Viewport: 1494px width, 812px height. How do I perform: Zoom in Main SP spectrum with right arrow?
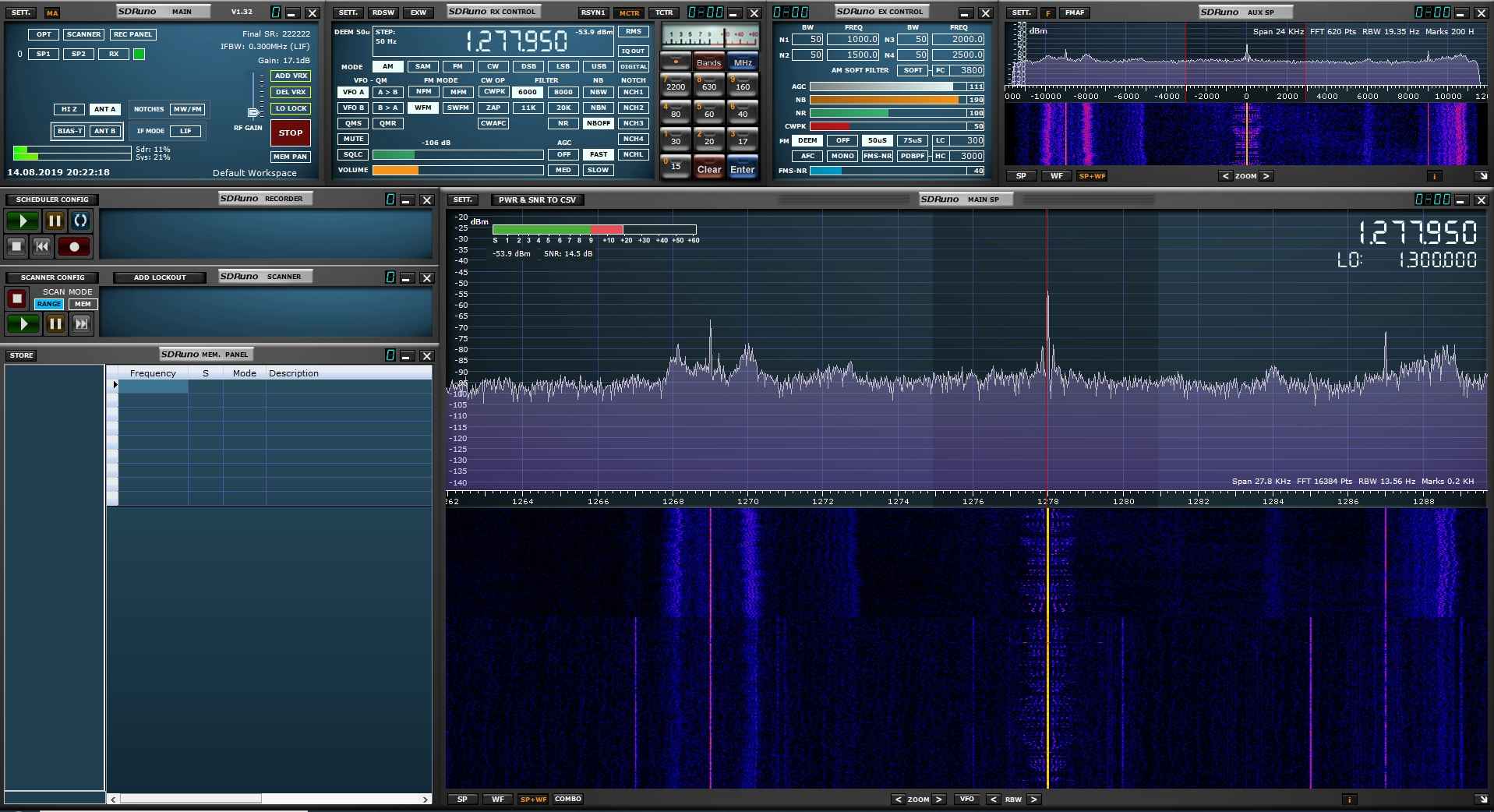938,799
